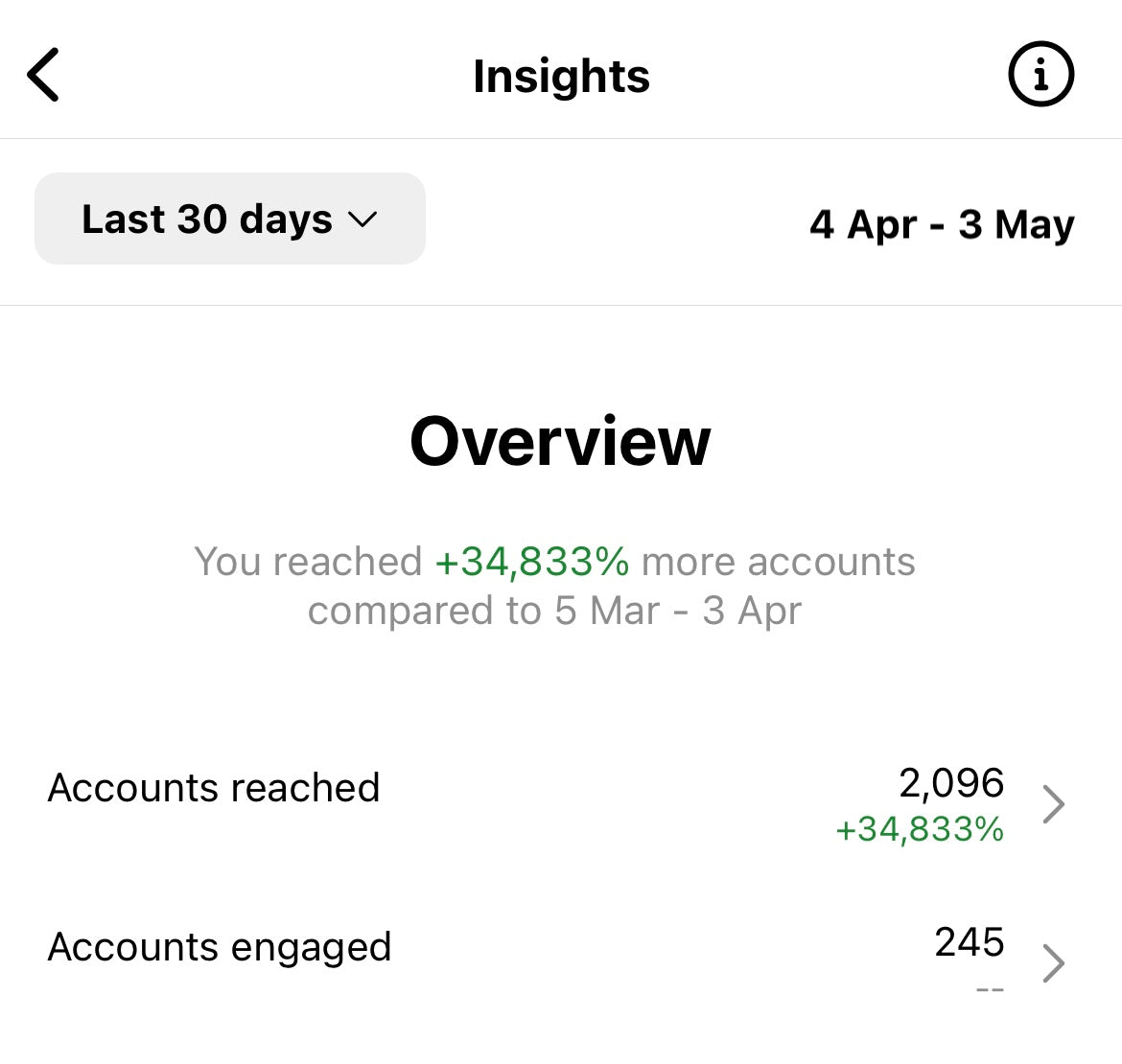The height and width of the screenshot is (1064, 1122).
Task: Select the green +34,833% in summary sentence
Action: [x=531, y=562]
